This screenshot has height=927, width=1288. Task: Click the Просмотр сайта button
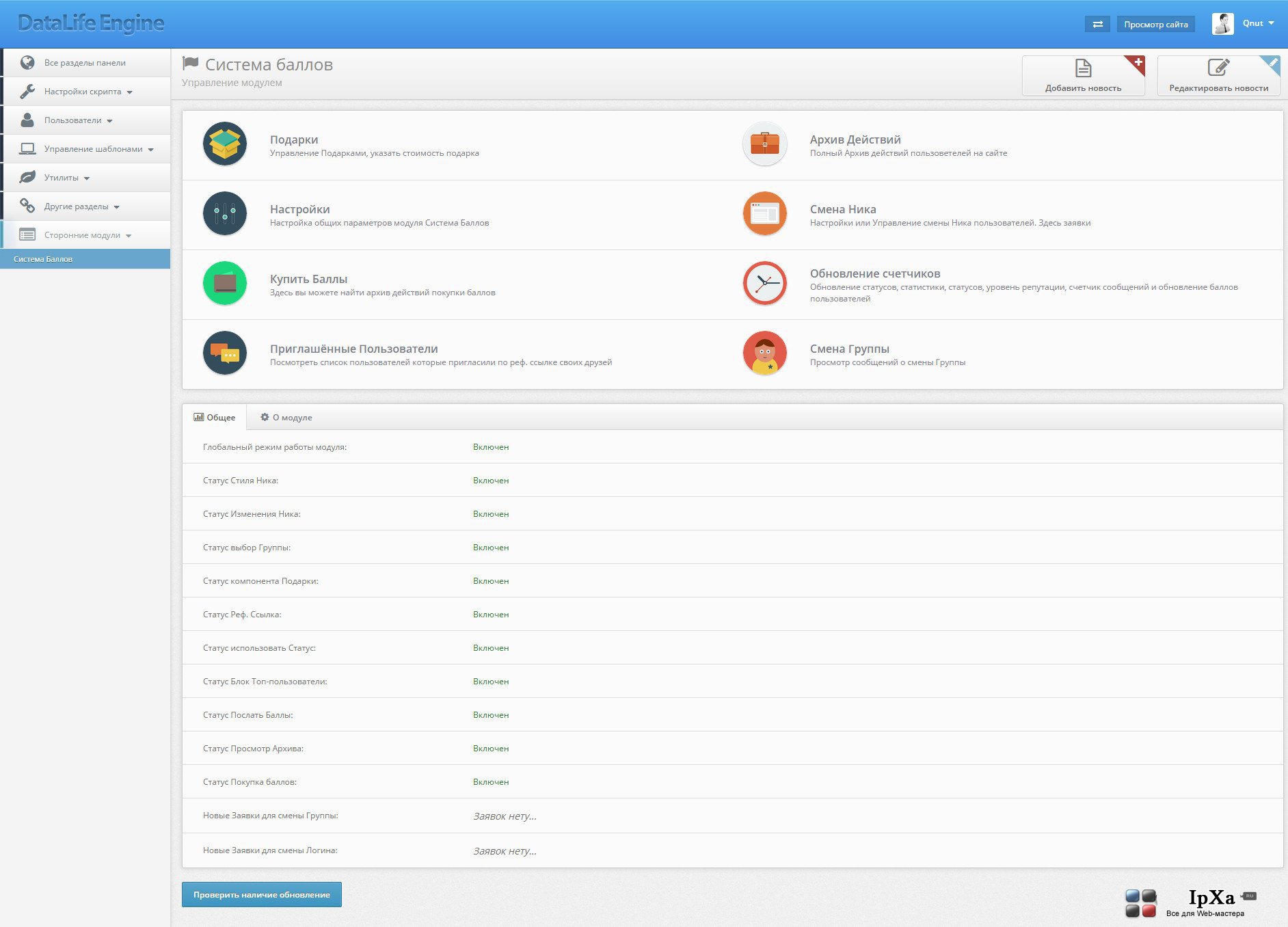pos(1156,24)
